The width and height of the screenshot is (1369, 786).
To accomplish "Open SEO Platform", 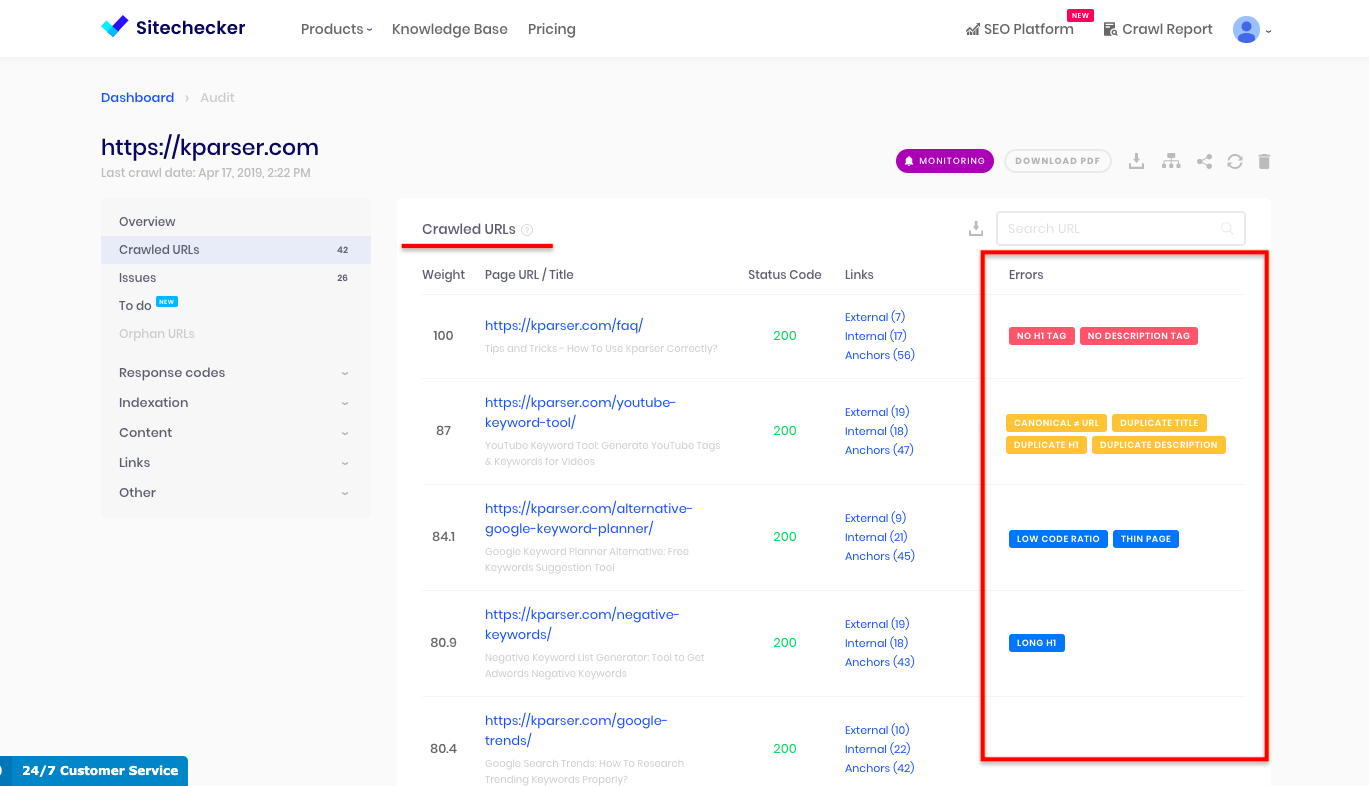I will coord(1020,29).
